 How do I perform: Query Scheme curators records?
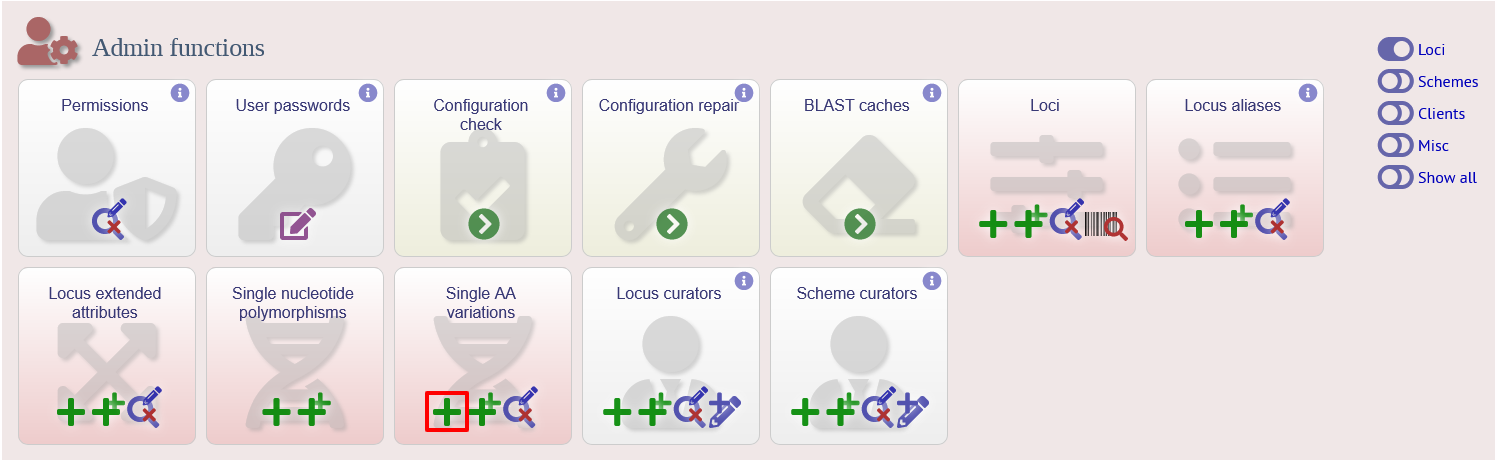[x=876, y=406]
